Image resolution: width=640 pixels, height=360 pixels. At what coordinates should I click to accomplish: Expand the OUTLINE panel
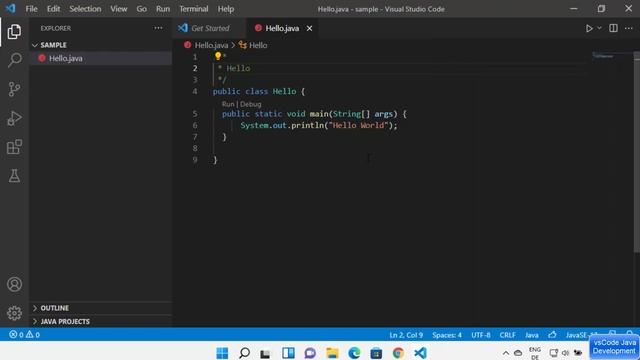click(101, 308)
